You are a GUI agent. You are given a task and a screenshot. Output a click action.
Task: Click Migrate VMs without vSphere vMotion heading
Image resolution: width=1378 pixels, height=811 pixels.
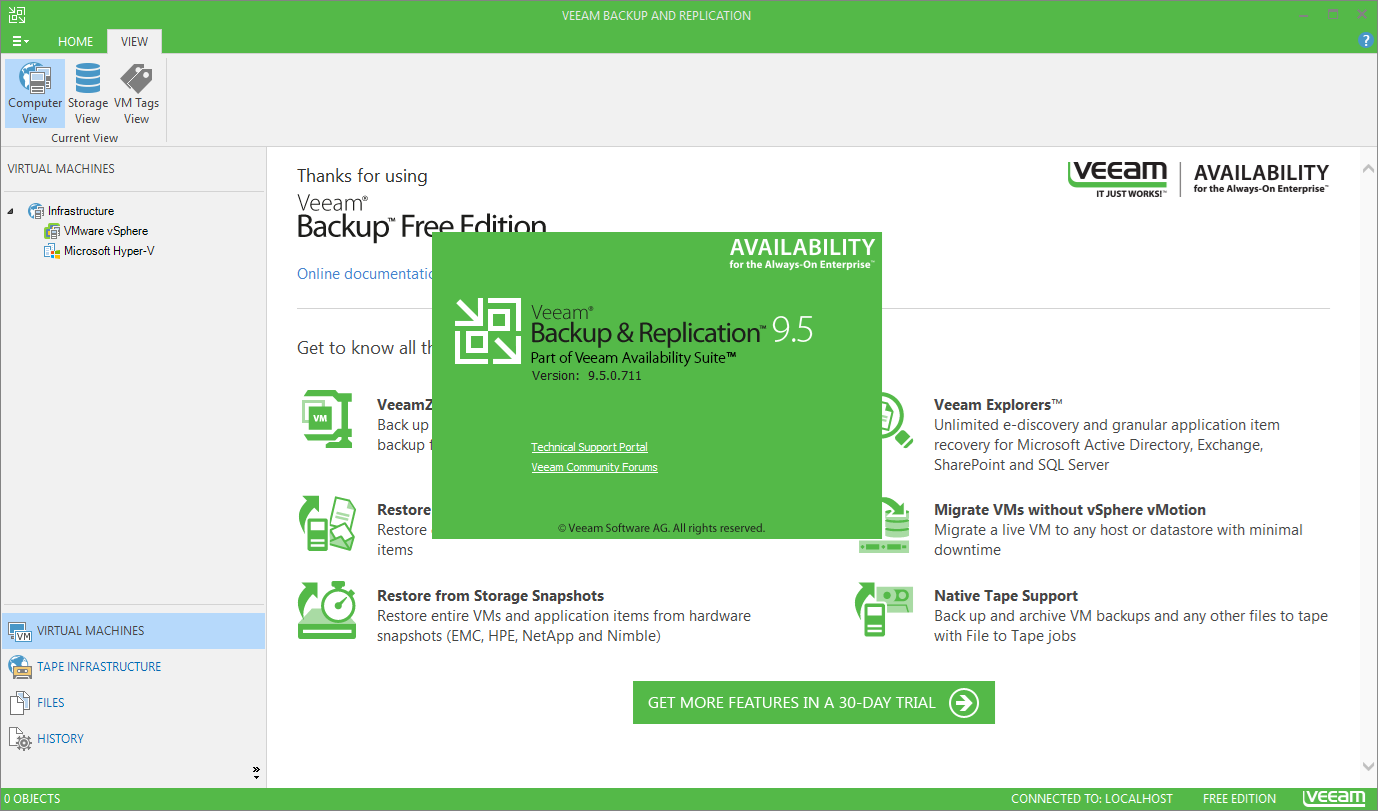pos(1070,510)
